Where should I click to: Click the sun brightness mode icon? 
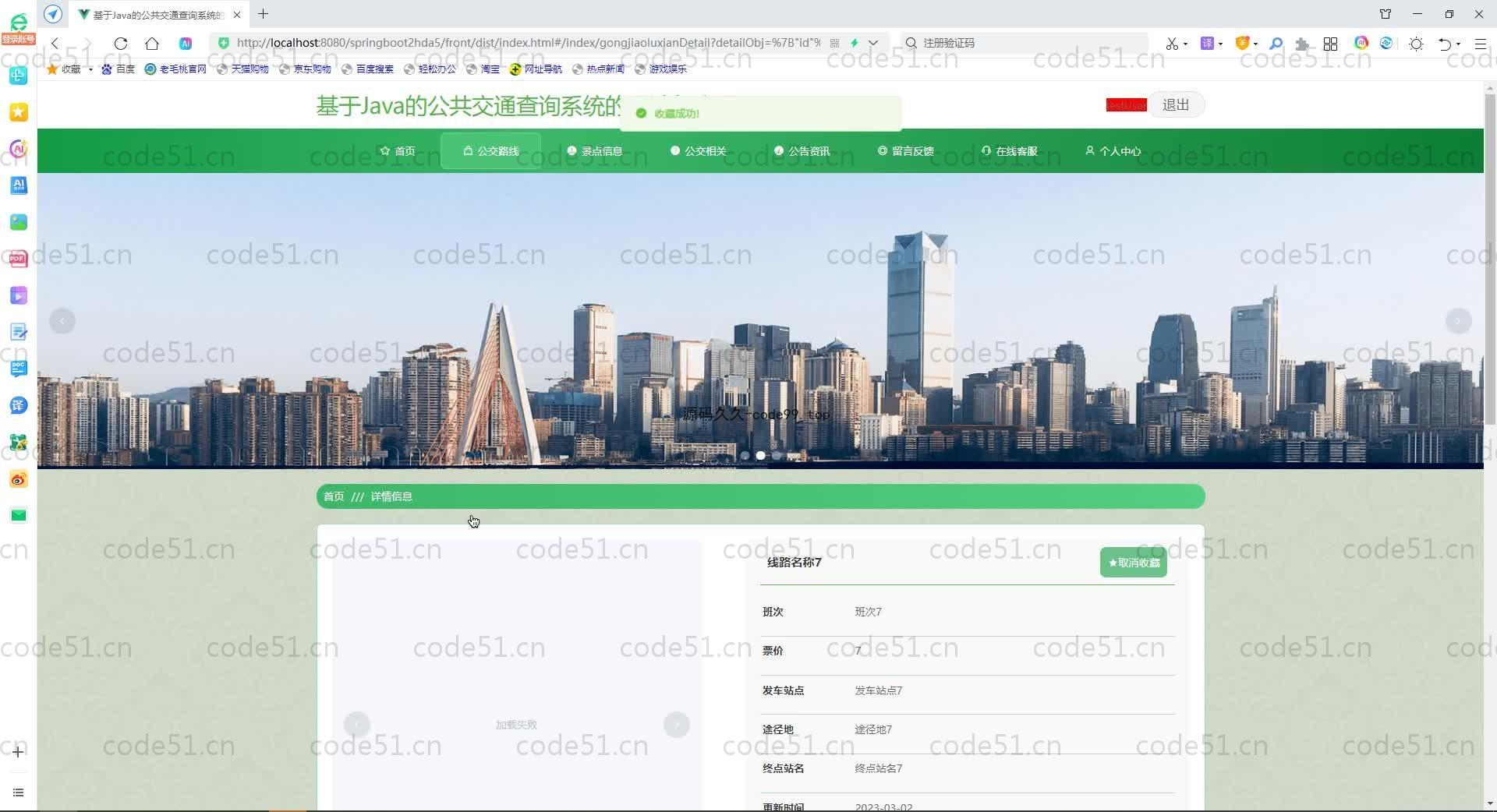click(x=1417, y=44)
